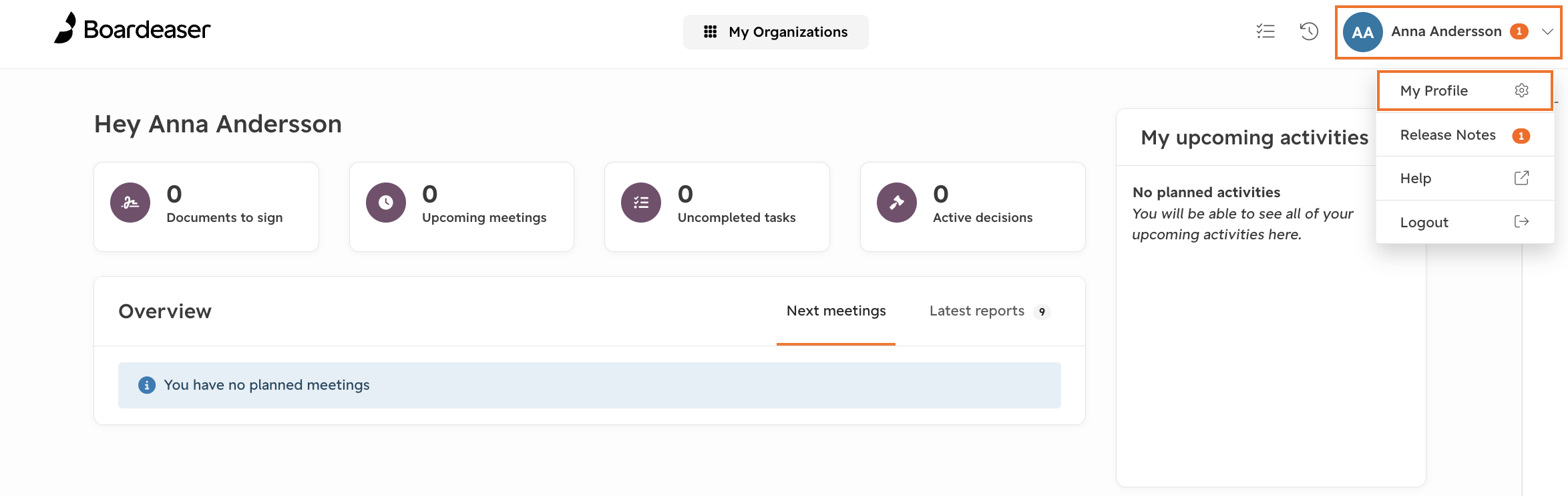This screenshot has height=496, width=1568.
Task: Open Help from the user menu
Action: (1464, 178)
